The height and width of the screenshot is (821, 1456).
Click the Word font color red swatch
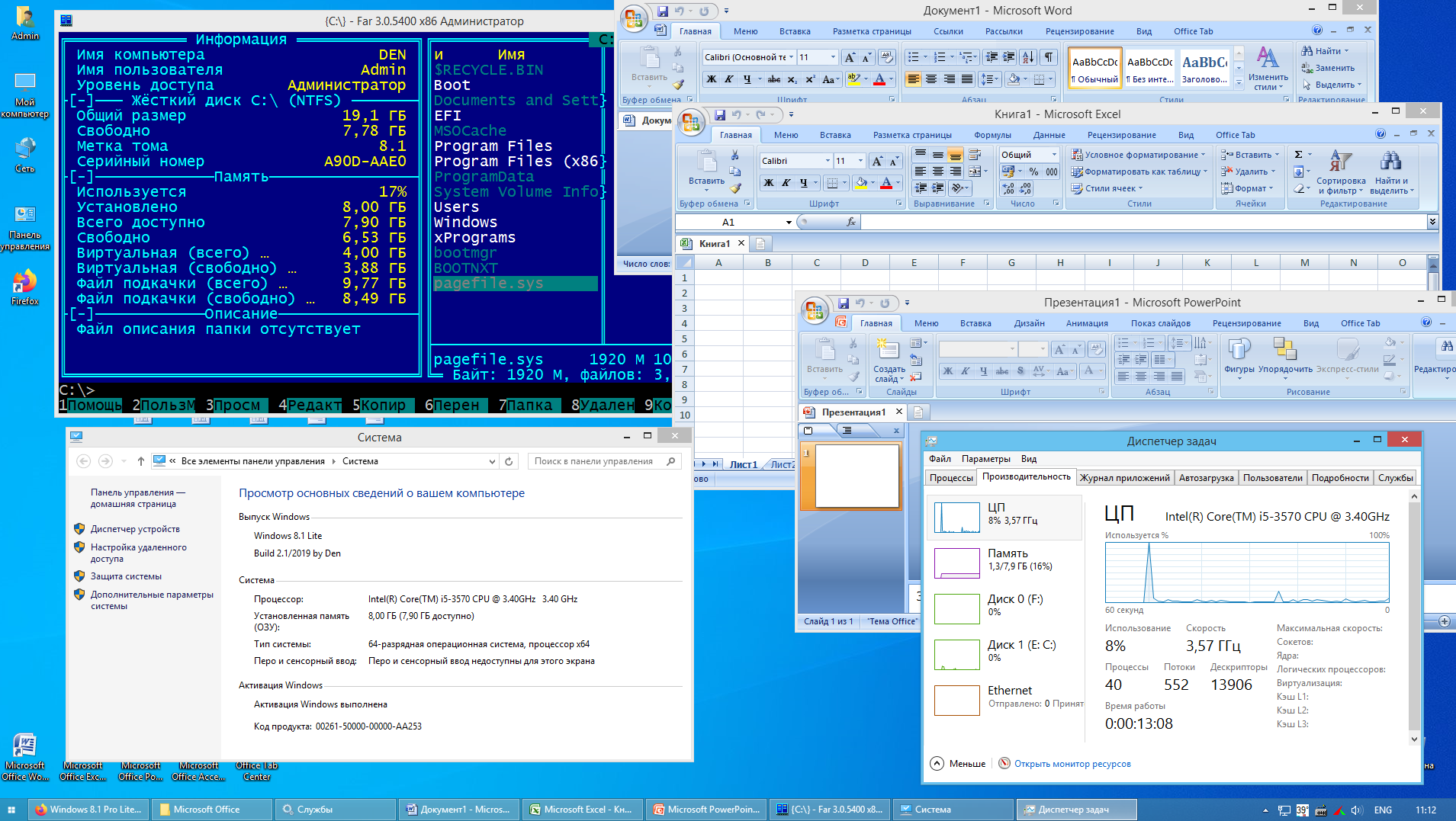pyautogui.click(x=879, y=79)
